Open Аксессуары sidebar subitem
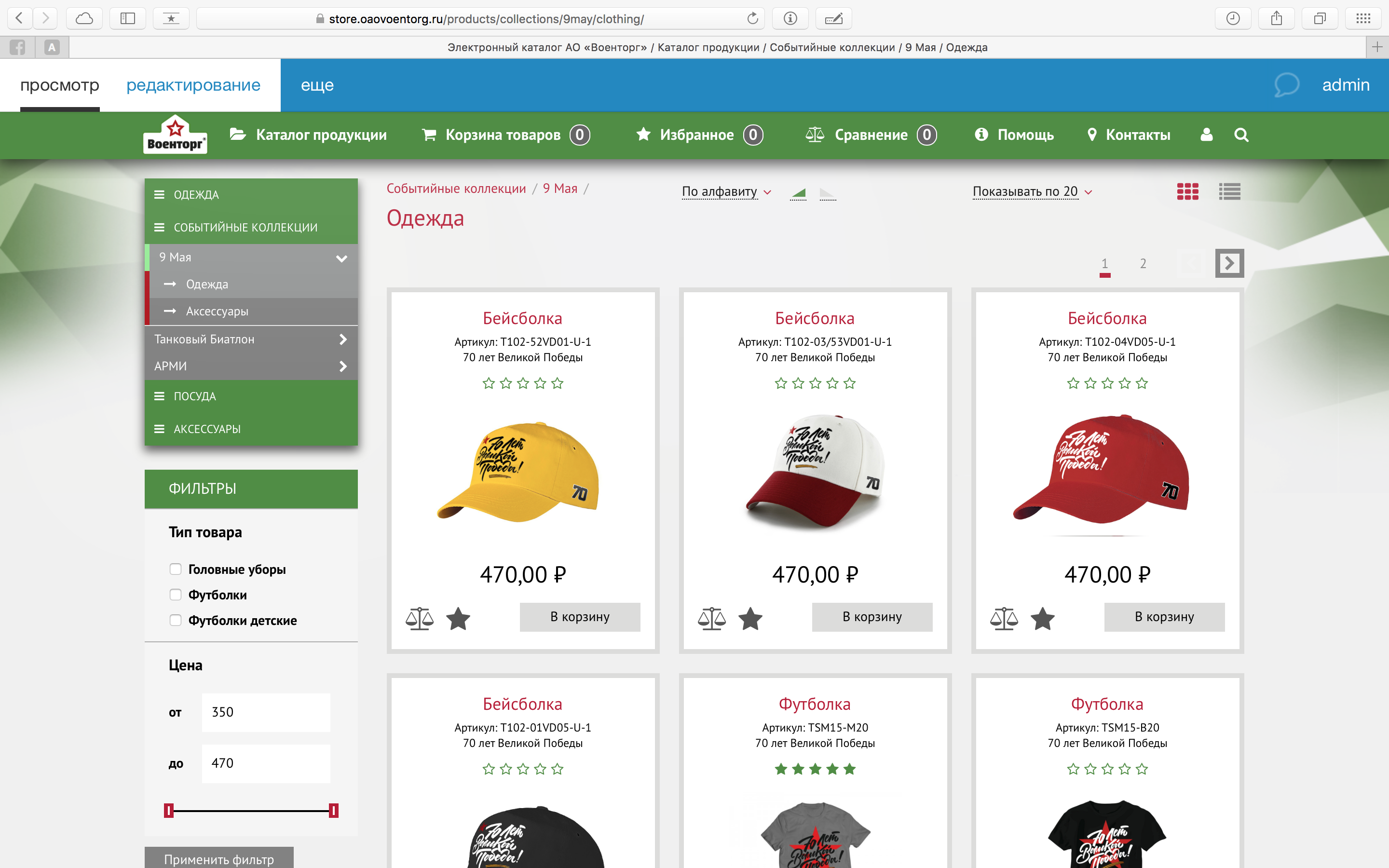The width and height of the screenshot is (1389, 868). (251, 311)
